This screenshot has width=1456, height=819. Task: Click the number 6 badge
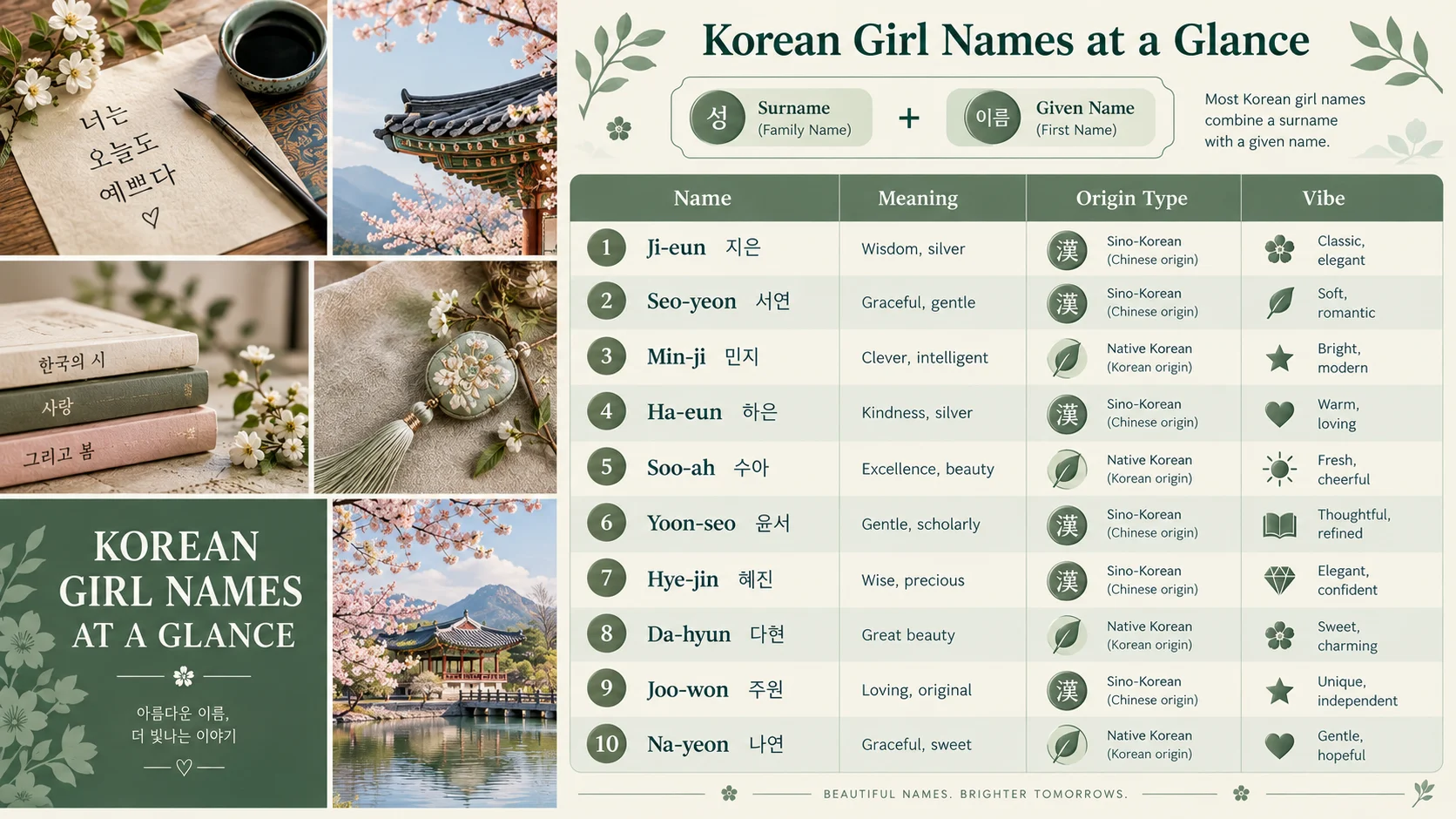[x=606, y=523]
